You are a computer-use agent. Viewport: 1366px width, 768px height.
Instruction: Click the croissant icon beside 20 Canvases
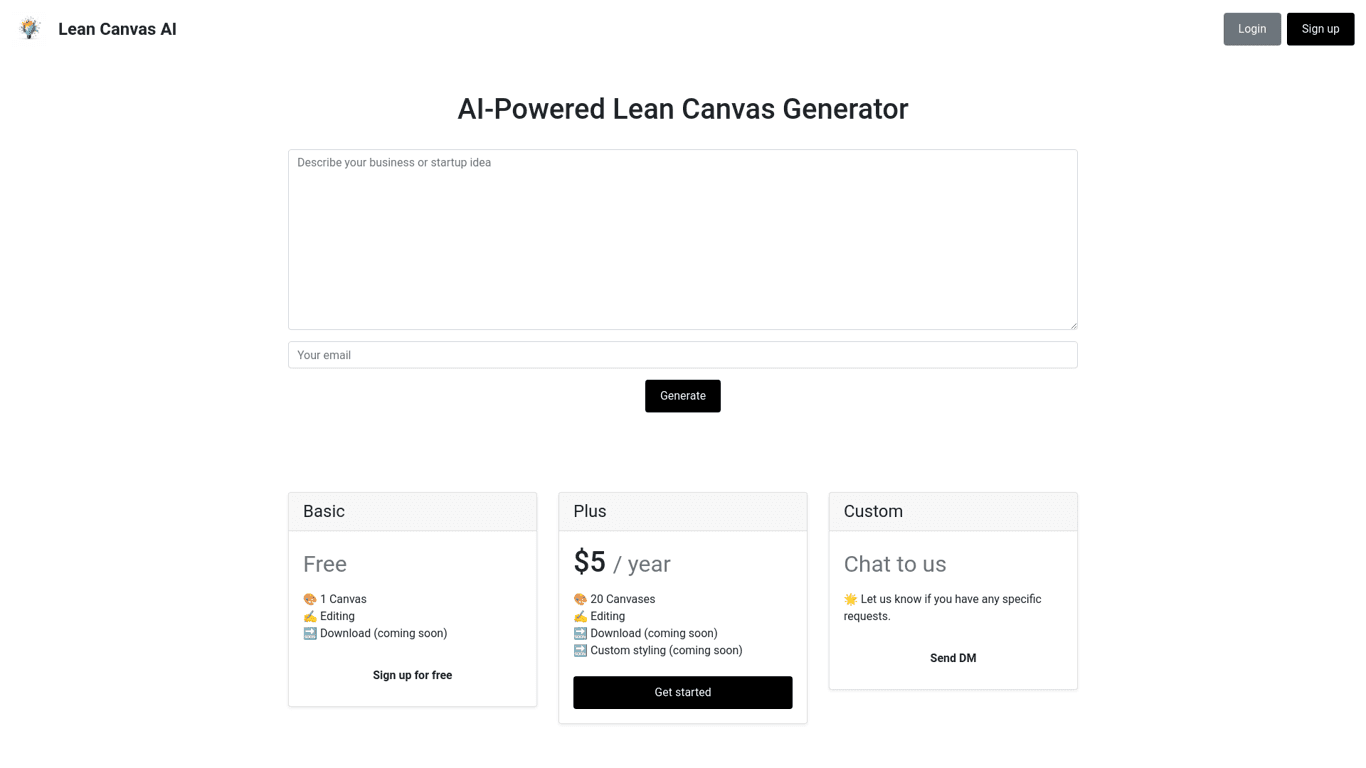[x=580, y=598]
